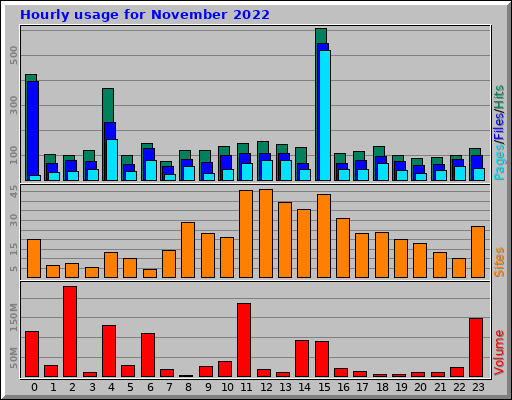Click the Pages legend label
The image size is (512, 400).
[499, 163]
